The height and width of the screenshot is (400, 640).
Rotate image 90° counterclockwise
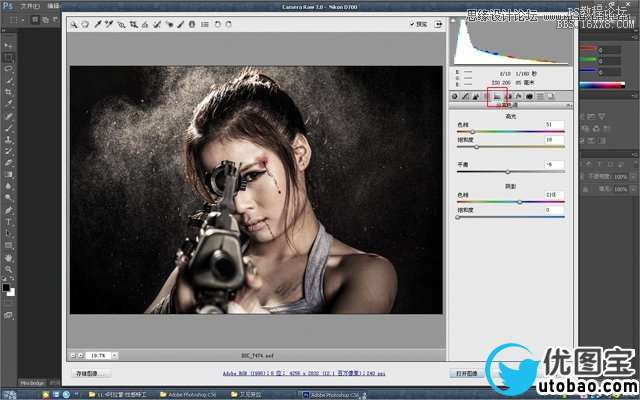pyautogui.click(x=218, y=24)
